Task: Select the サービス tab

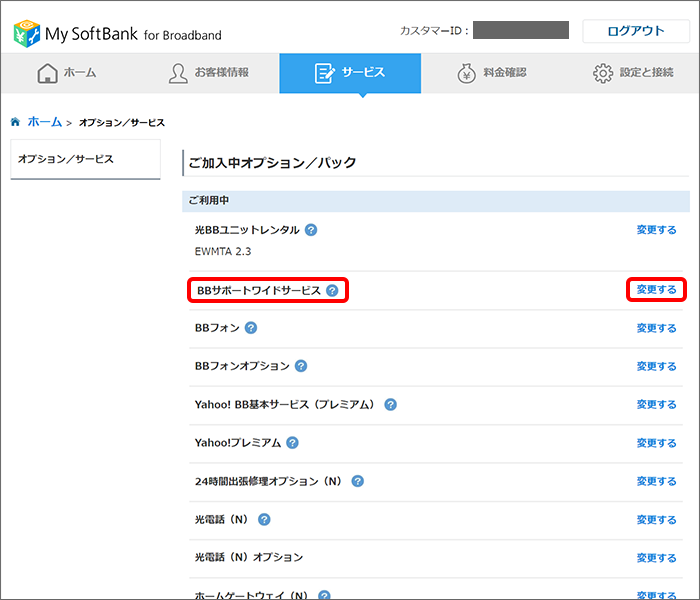Action: pyautogui.click(x=350, y=73)
